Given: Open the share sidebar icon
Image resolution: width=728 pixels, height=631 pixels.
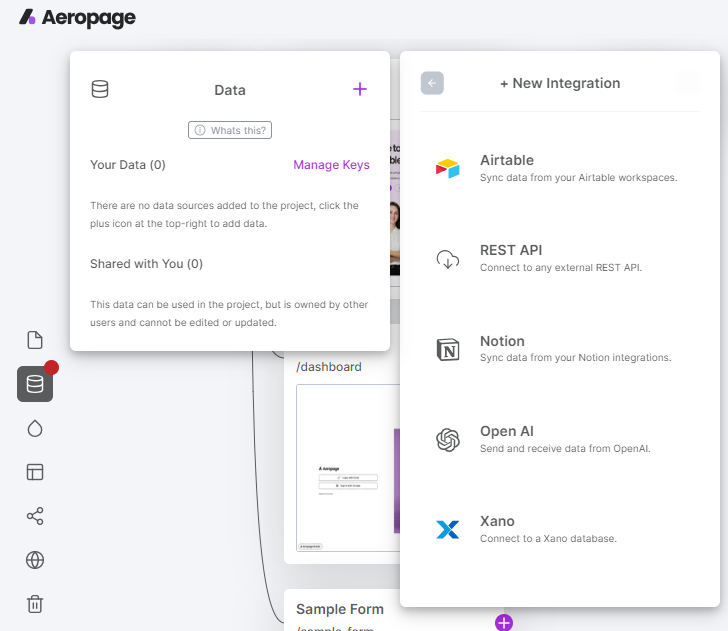Looking at the screenshot, I should (35, 516).
